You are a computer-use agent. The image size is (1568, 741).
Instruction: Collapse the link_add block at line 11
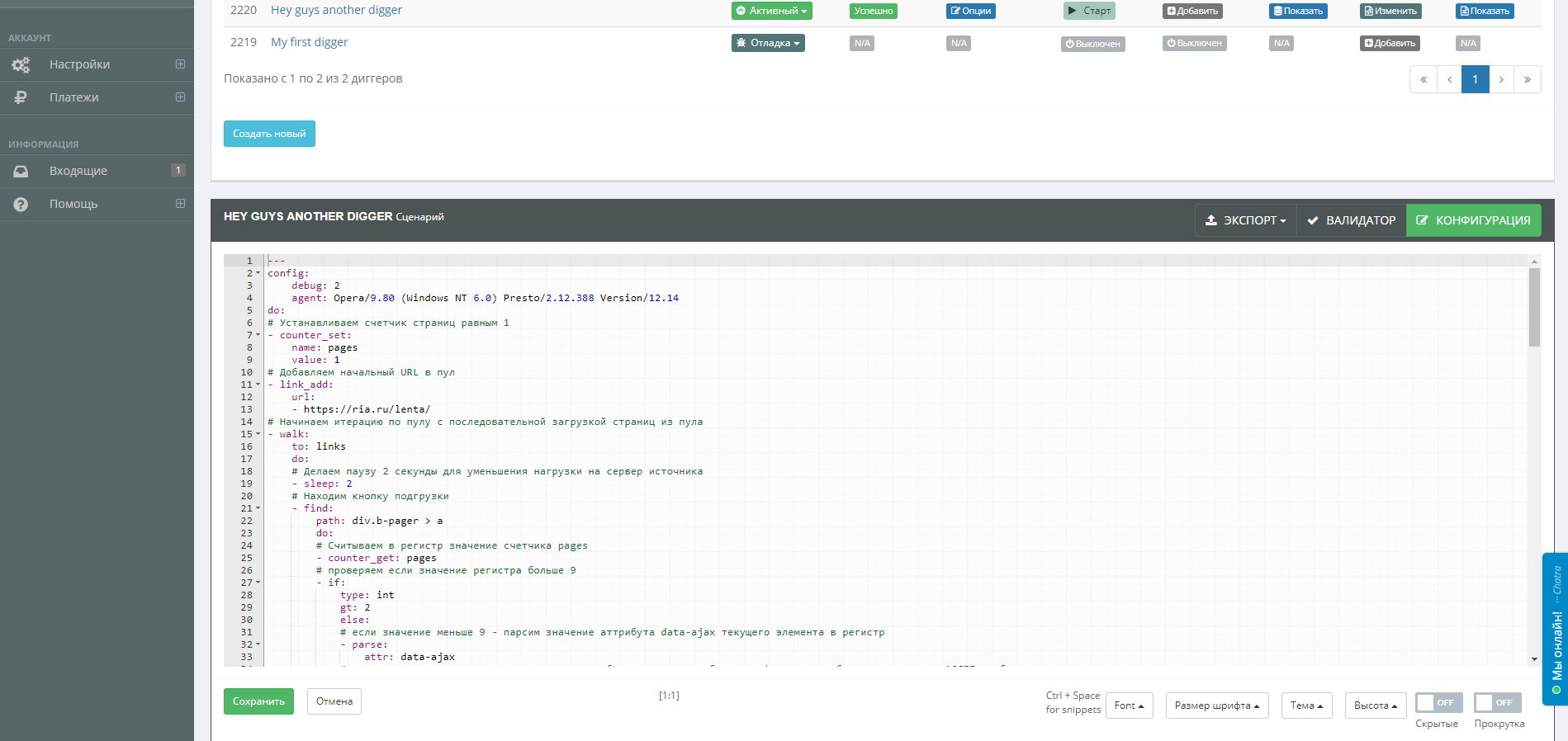(x=258, y=385)
